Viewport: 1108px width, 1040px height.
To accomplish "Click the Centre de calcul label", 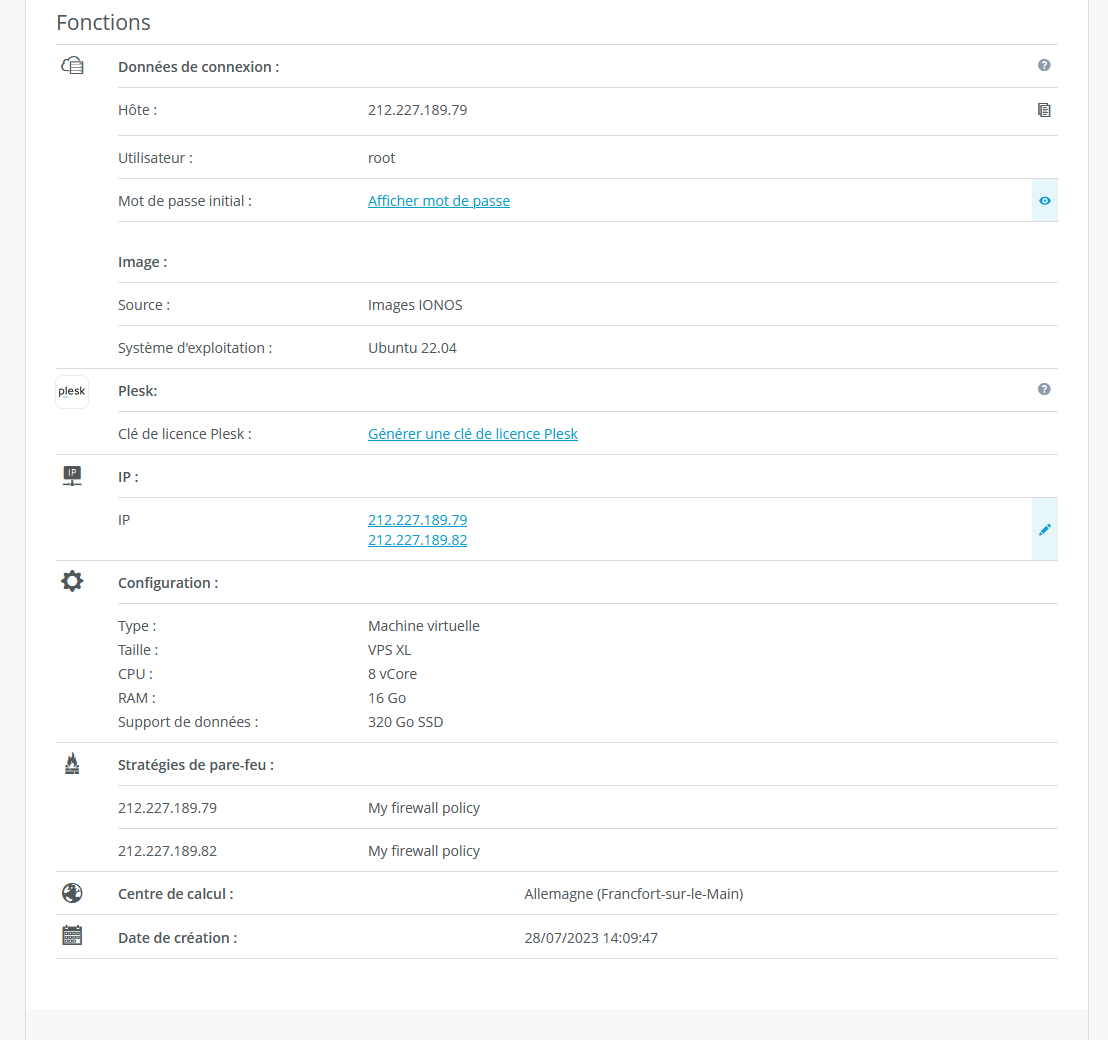I will click(175, 894).
